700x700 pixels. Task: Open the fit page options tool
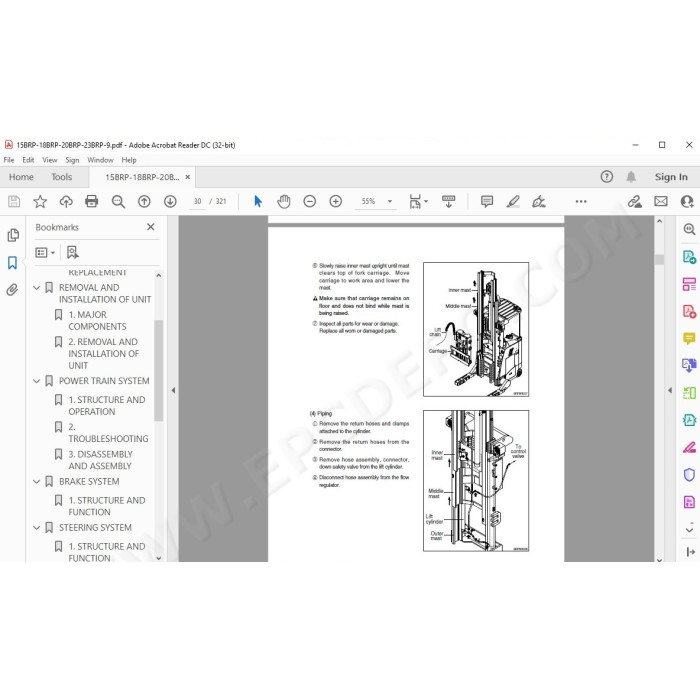coord(418,201)
